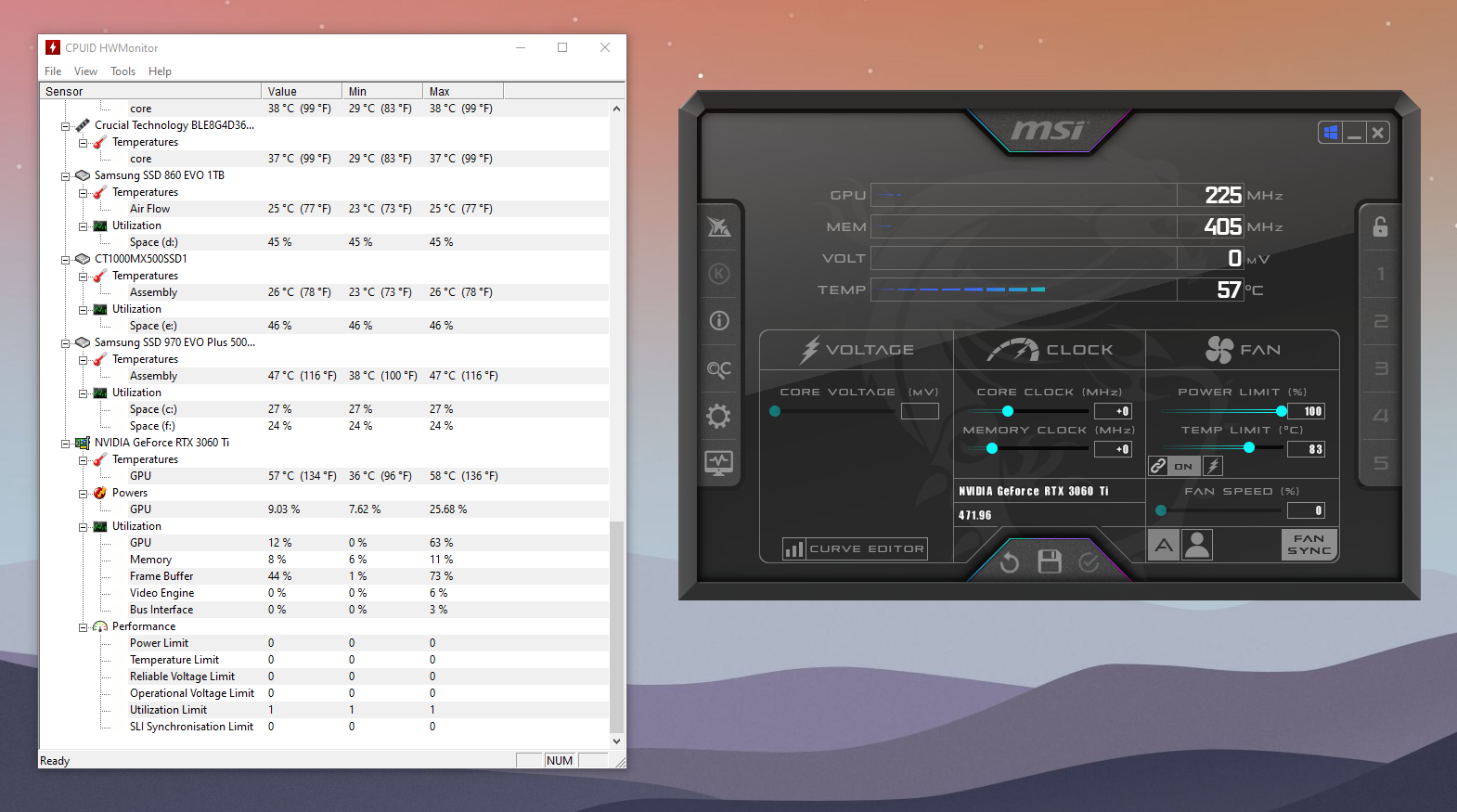Screen dimensions: 1457x812
Task: Collapse the Performance branch
Action: point(83,627)
